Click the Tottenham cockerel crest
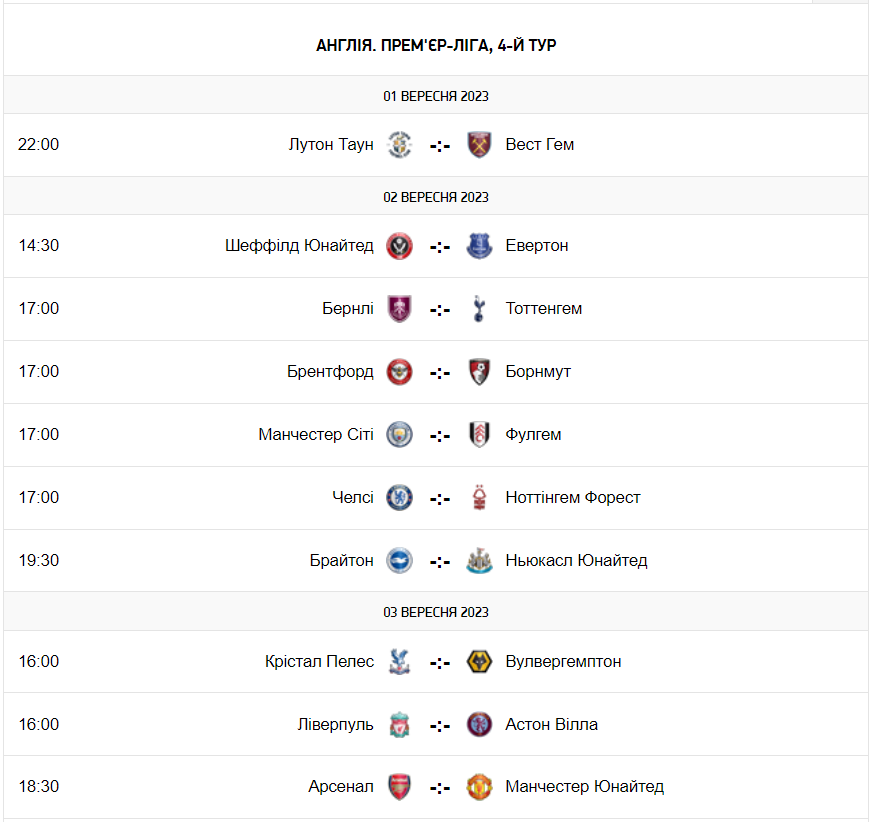The width and height of the screenshot is (872, 822). [479, 309]
